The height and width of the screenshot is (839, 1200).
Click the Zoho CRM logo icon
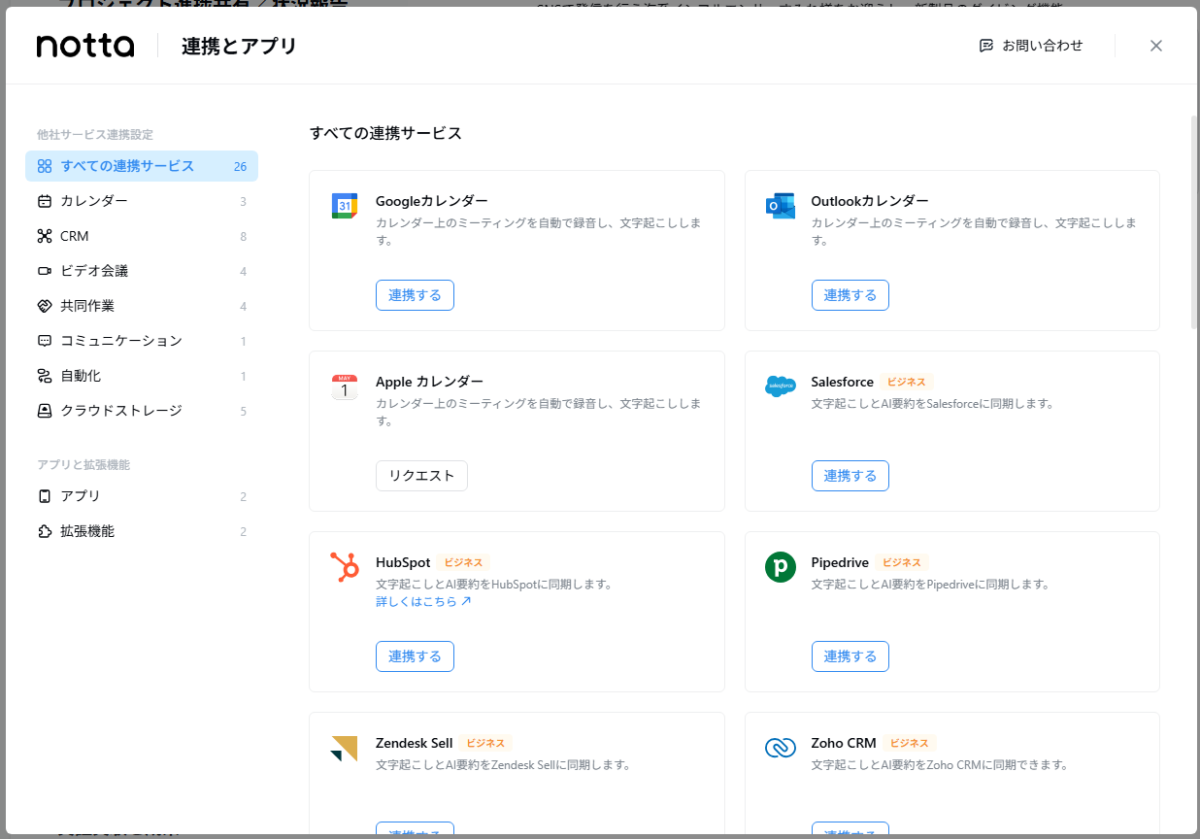pos(779,748)
